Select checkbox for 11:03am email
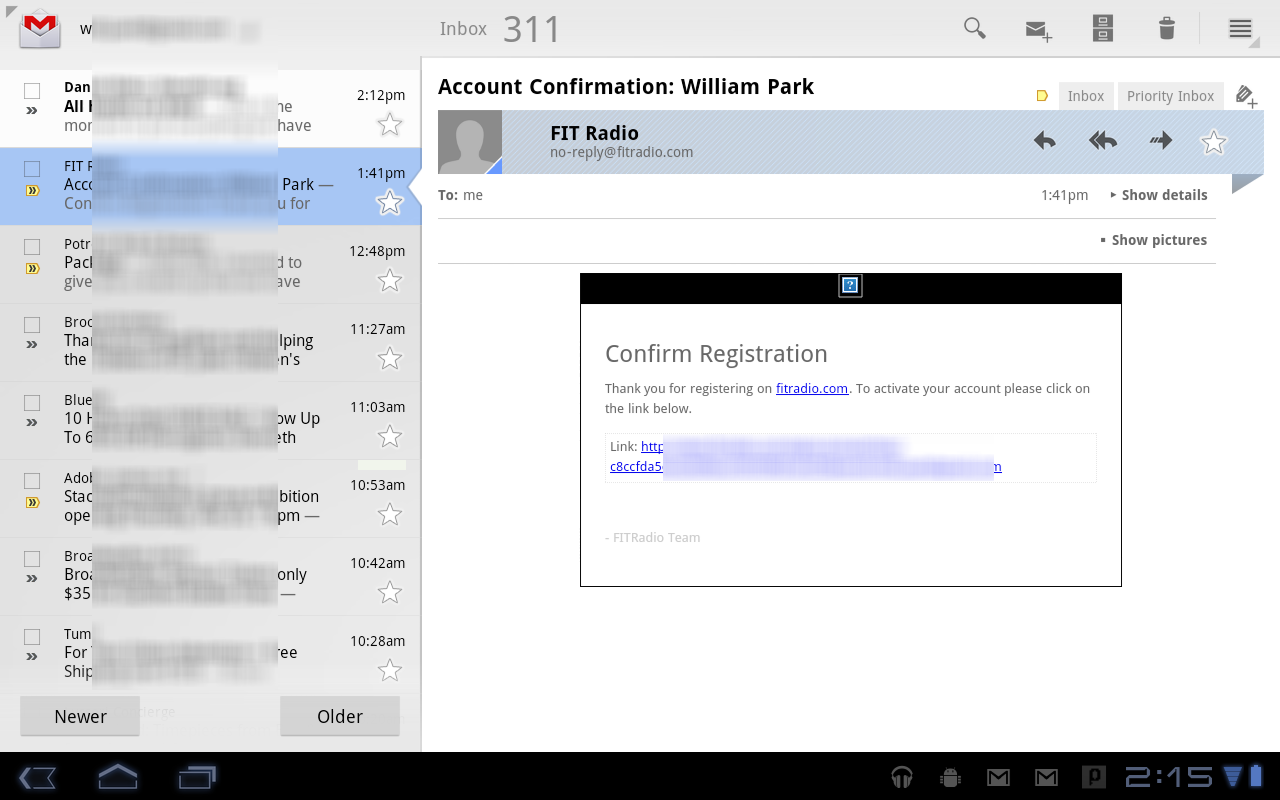The width and height of the screenshot is (1280, 800). coord(32,402)
